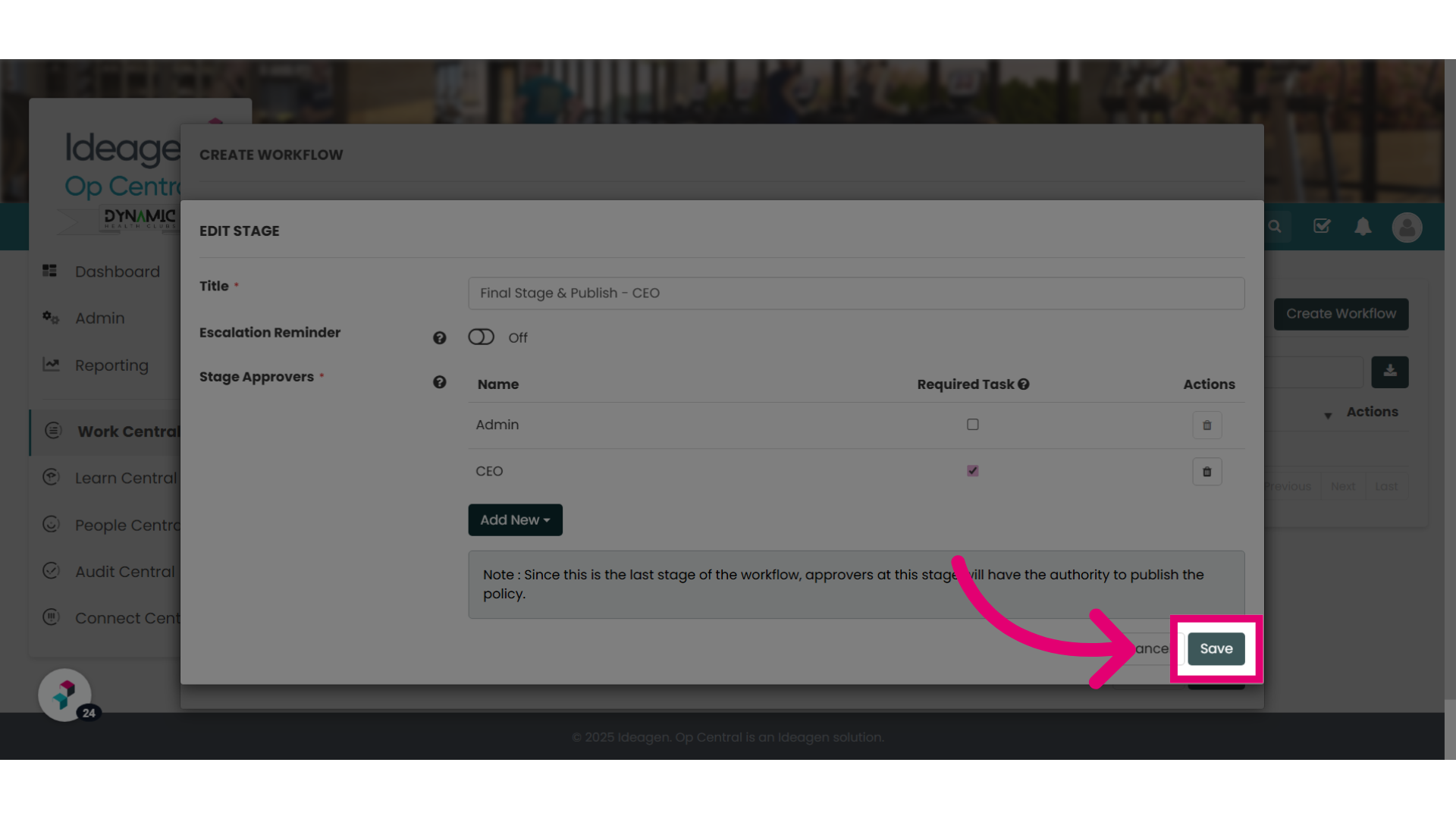The image size is (1456, 819).
Task: Toggle the Escalation Reminder switch
Action: pos(481,337)
